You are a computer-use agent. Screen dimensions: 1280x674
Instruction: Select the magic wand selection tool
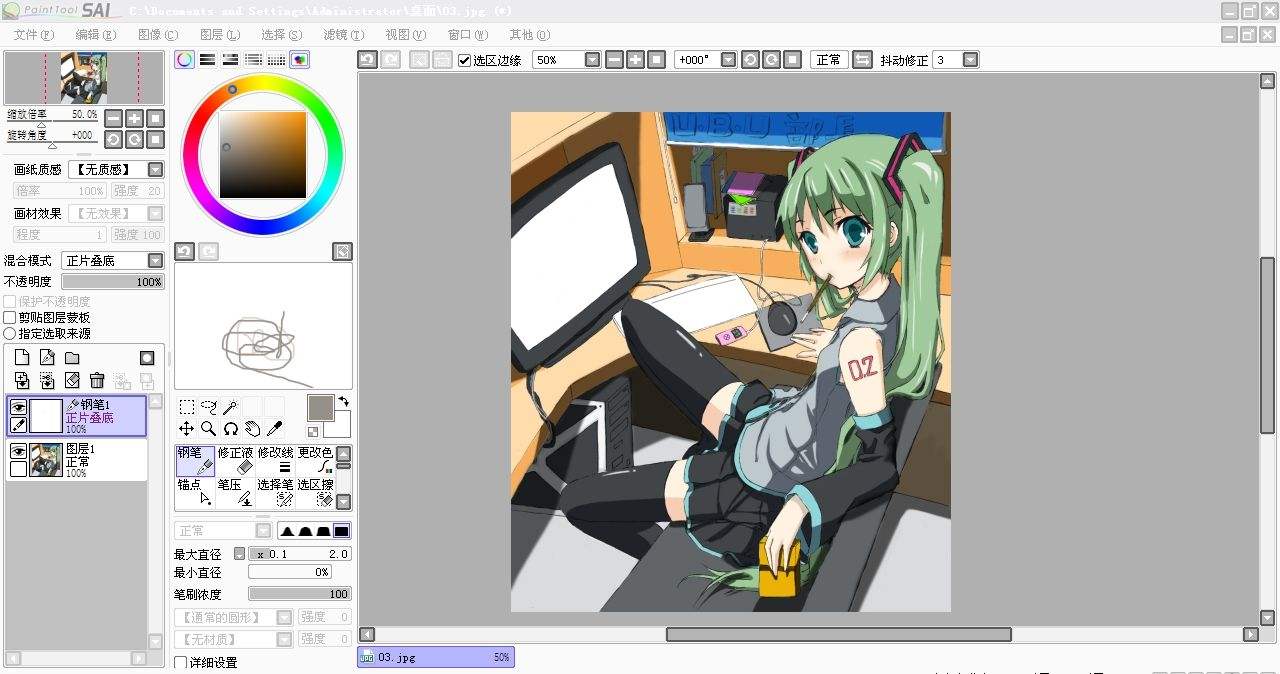pos(230,407)
